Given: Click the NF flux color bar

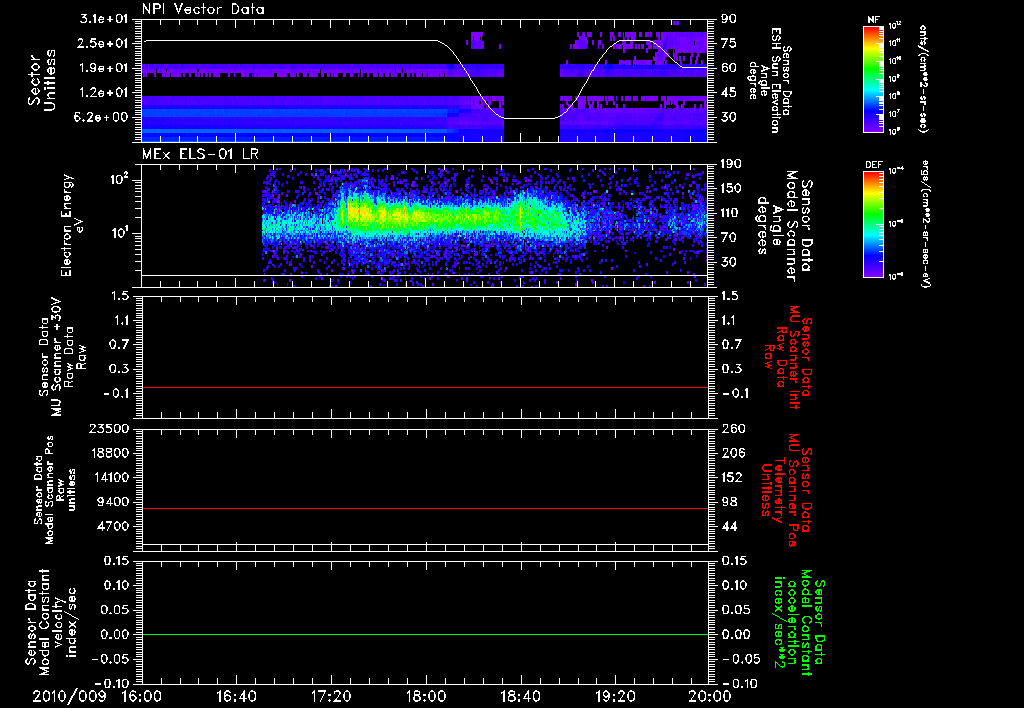Looking at the screenshot, I should pos(873,79).
